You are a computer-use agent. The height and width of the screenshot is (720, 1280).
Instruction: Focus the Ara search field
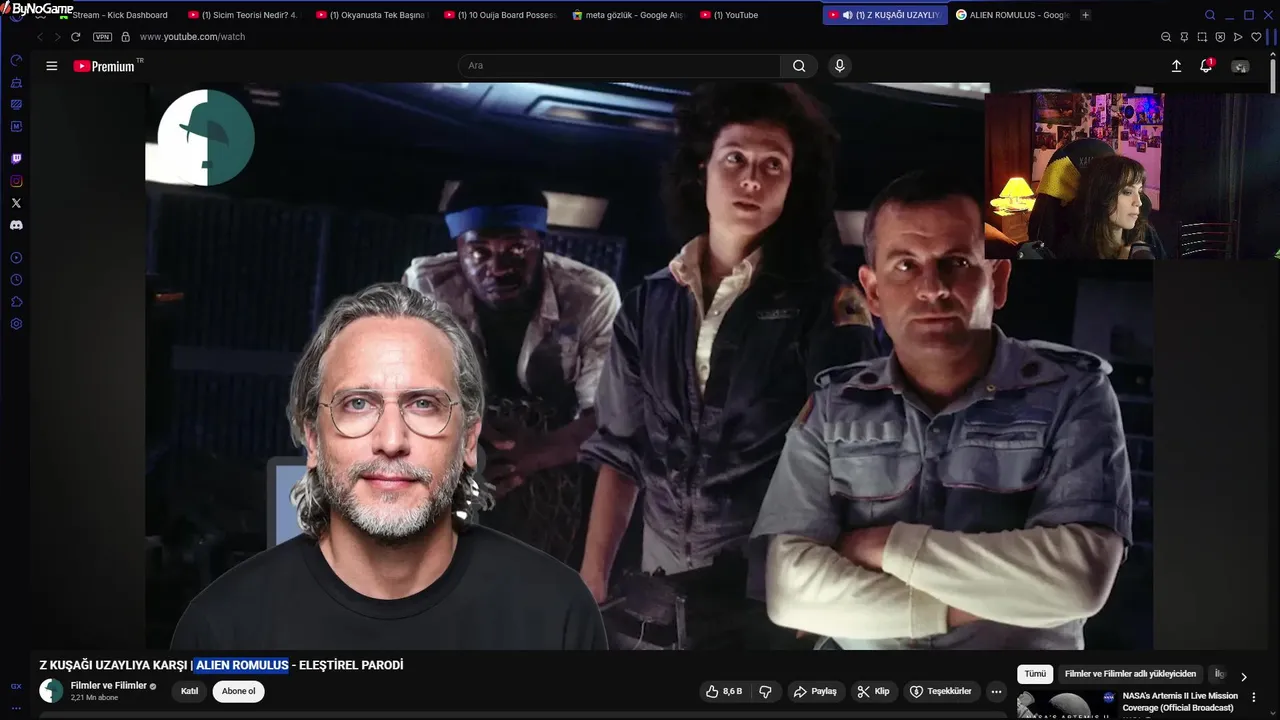[x=619, y=66]
